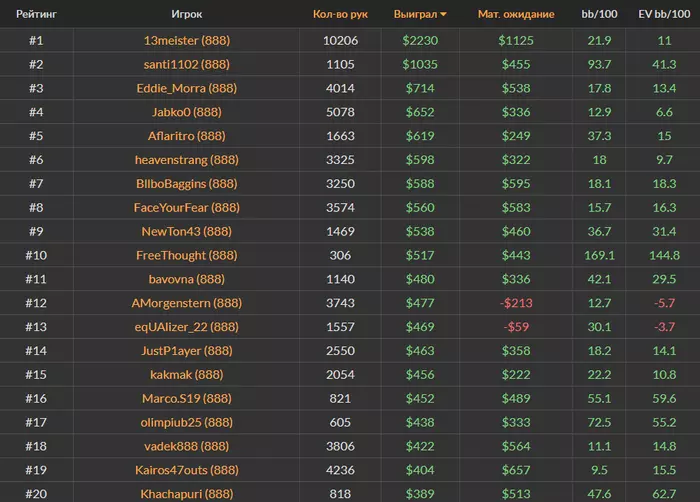Open player eqUAlizer_22 (888)
700x502 pixels.
pyautogui.click(x=187, y=327)
